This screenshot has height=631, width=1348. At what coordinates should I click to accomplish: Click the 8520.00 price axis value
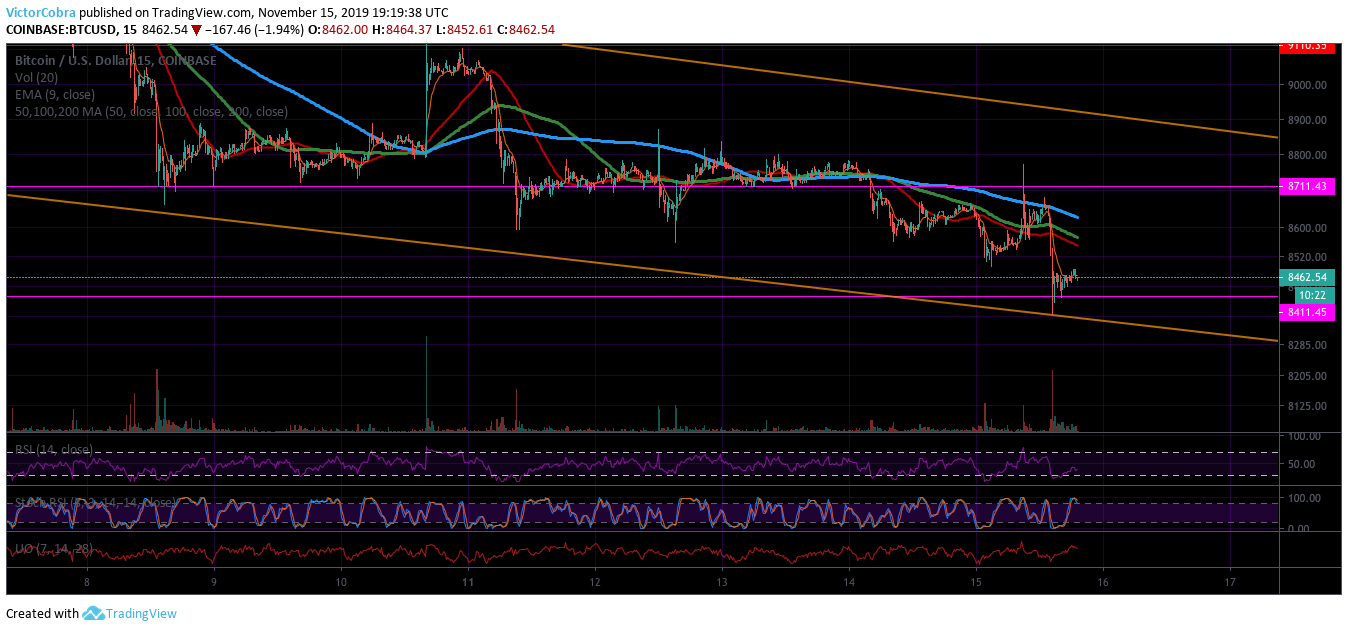point(1307,258)
